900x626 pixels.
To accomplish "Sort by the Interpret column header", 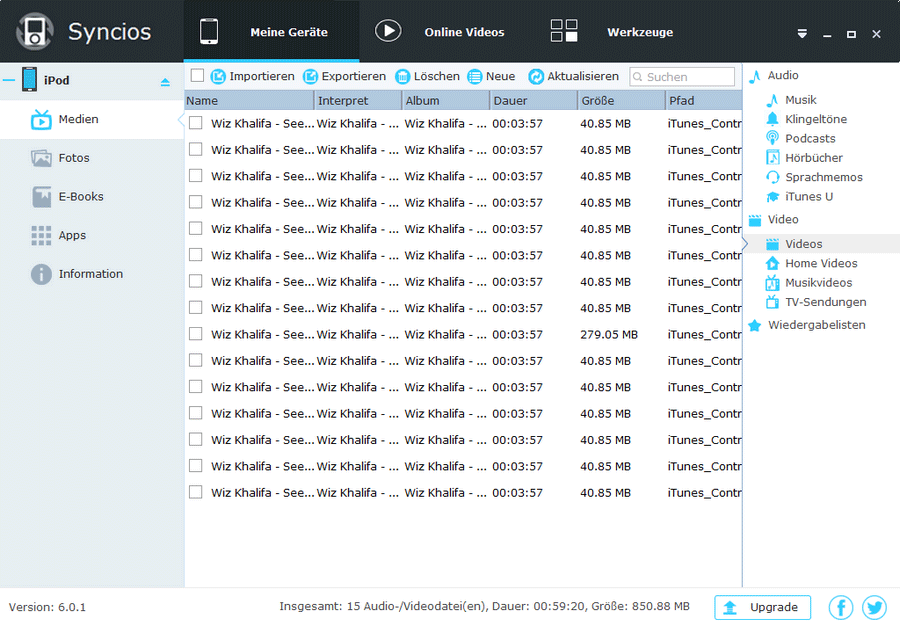I will point(358,100).
